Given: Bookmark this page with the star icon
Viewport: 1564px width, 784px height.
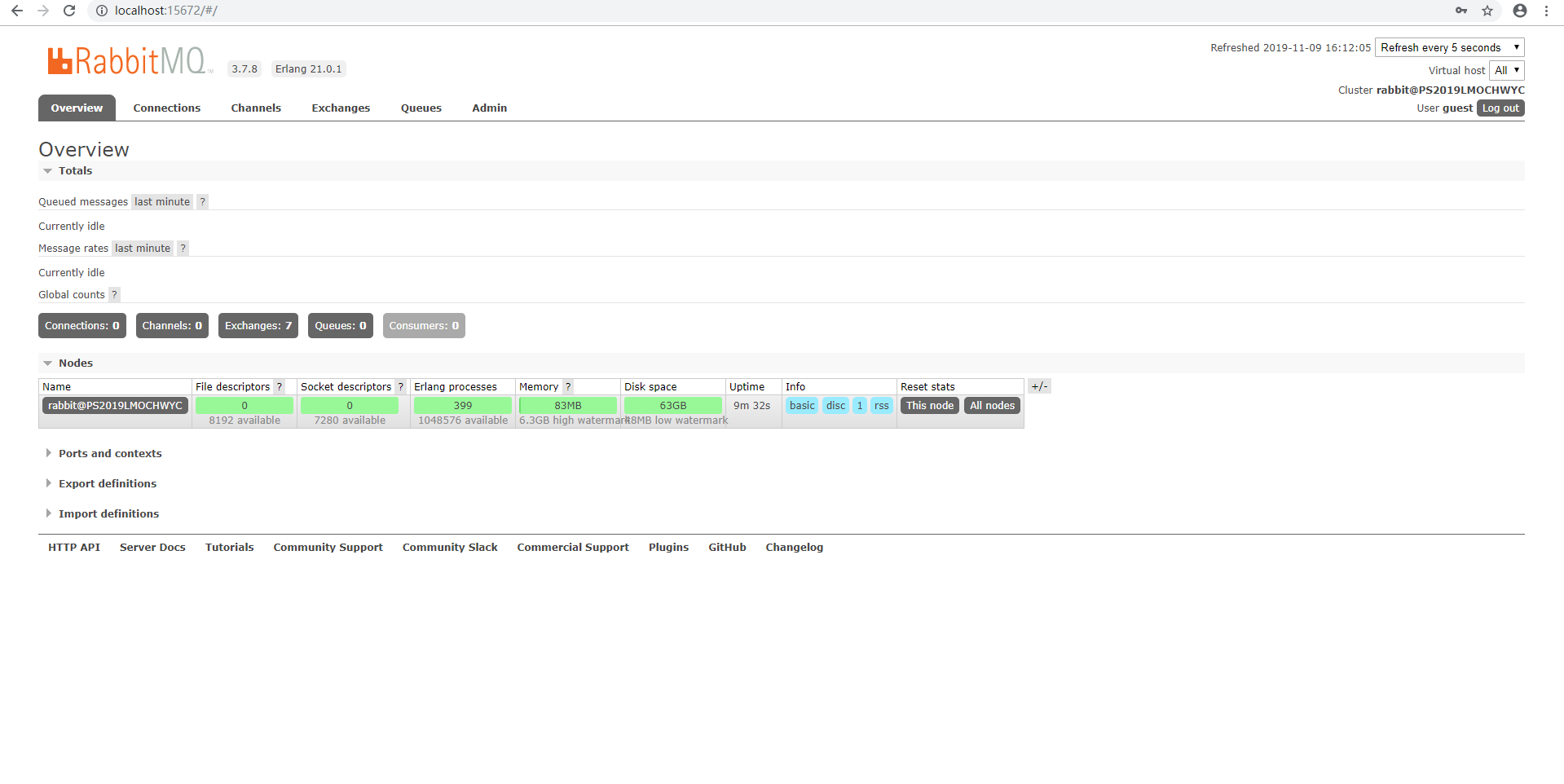Looking at the screenshot, I should point(1487,11).
